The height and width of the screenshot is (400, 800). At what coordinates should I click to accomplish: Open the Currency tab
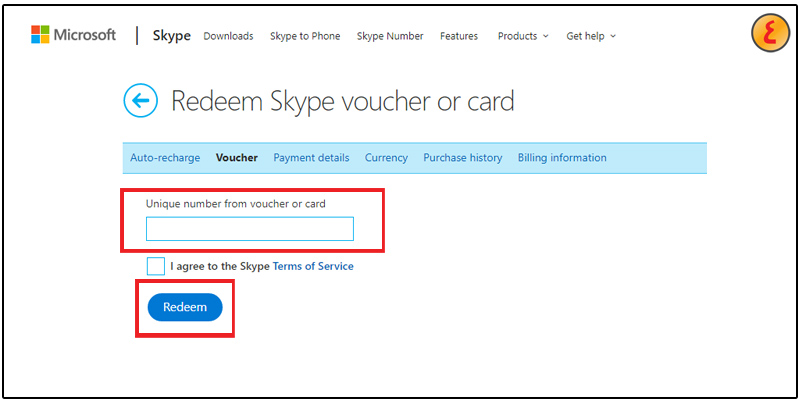click(x=386, y=158)
